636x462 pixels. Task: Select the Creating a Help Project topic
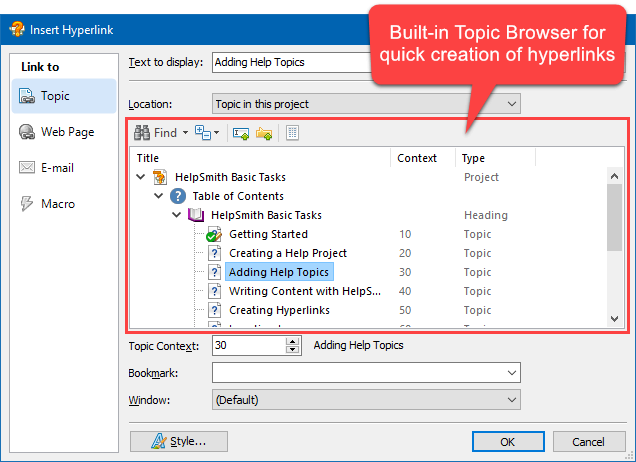tap(288, 254)
